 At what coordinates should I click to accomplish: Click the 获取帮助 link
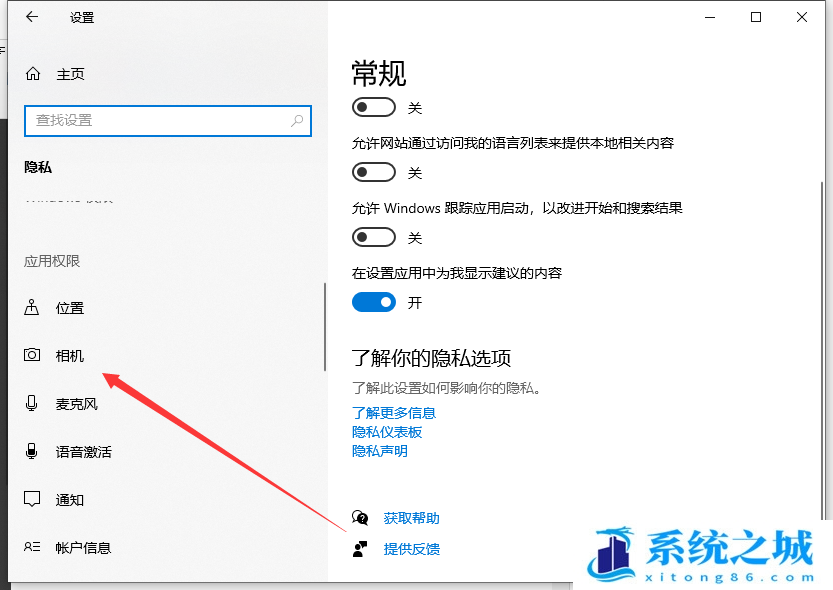pos(412,518)
